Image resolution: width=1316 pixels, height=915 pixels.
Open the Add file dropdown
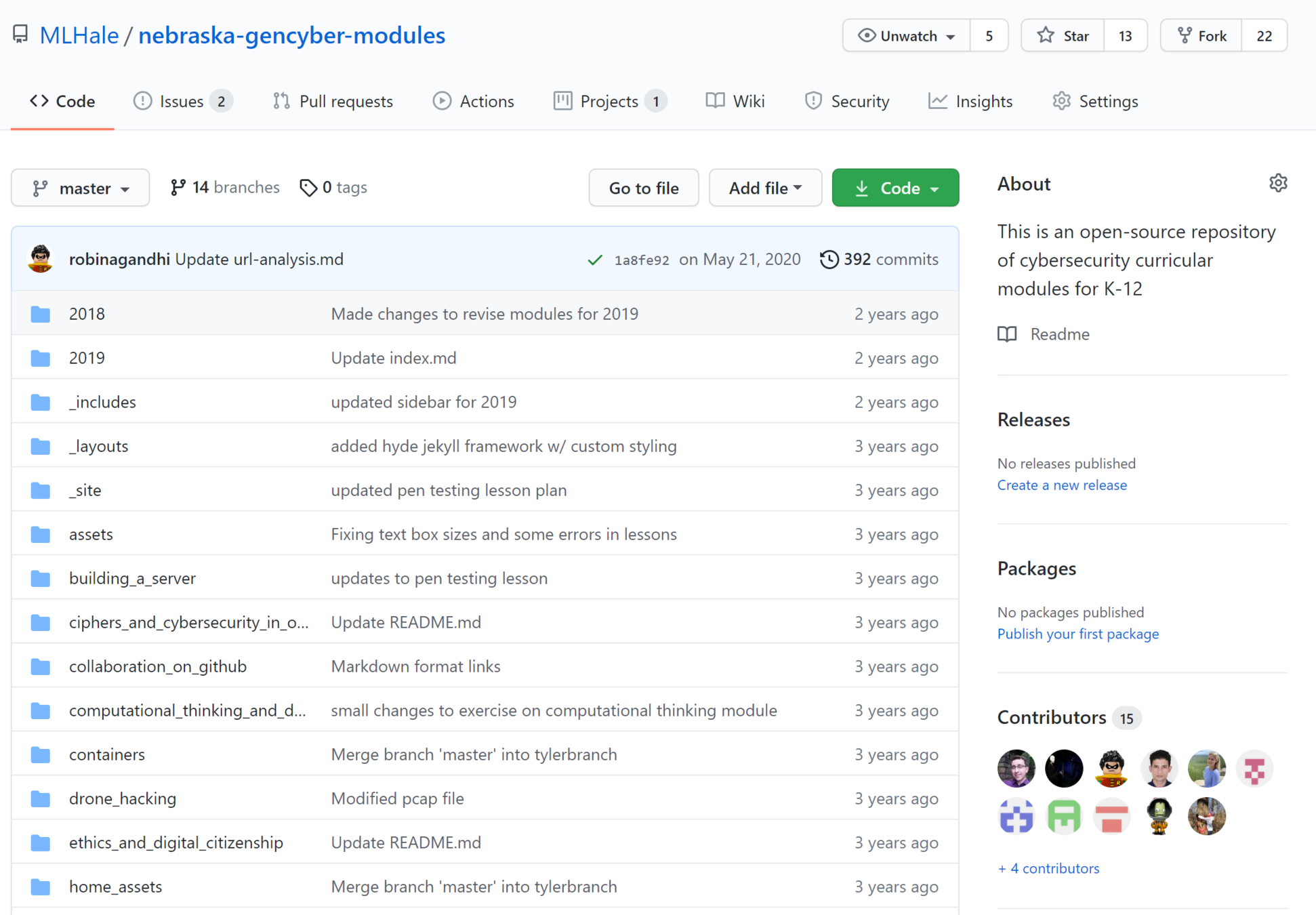[764, 188]
